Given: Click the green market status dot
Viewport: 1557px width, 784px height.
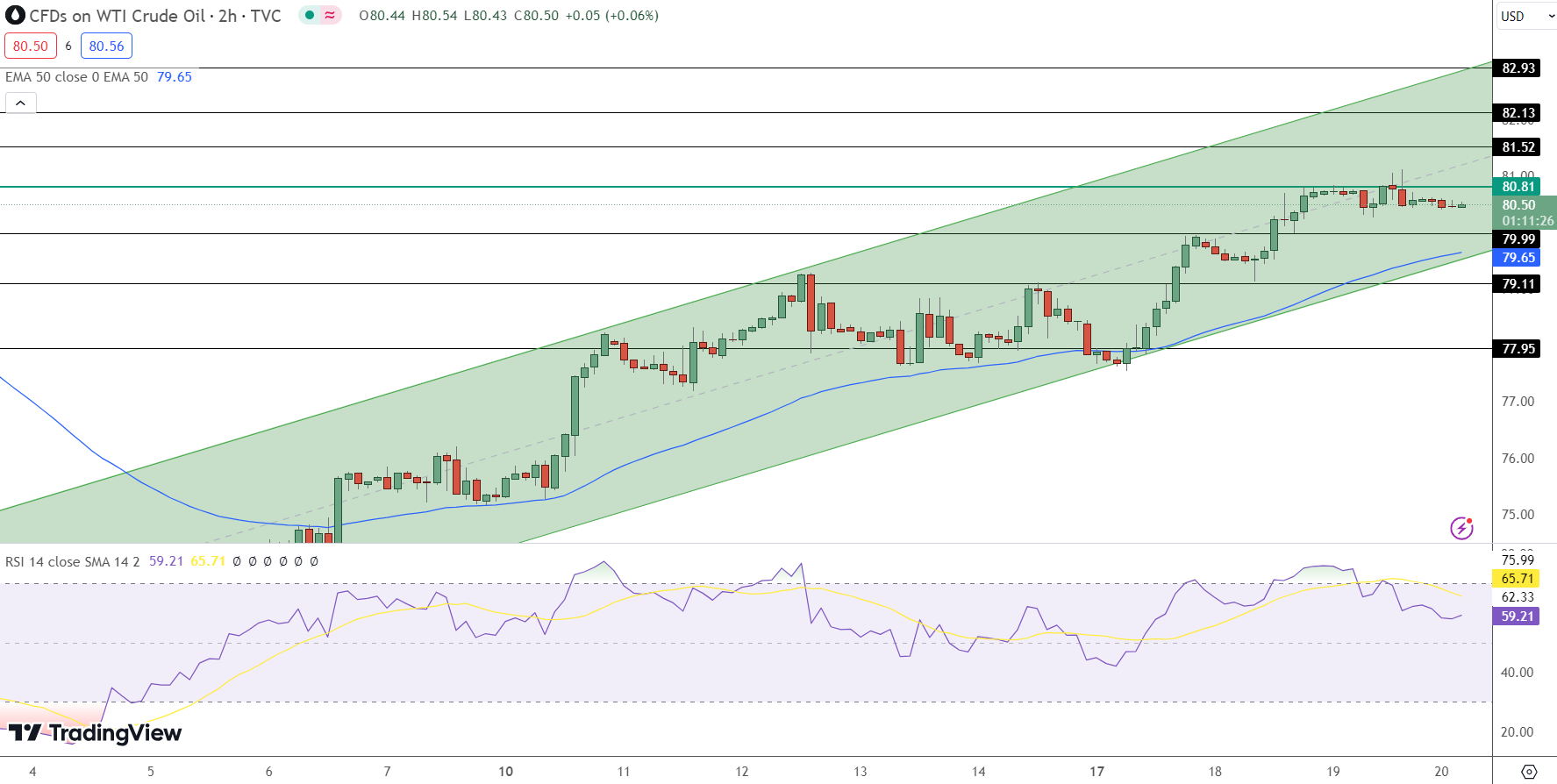Looking at the screenshot, I should [310, 15].
